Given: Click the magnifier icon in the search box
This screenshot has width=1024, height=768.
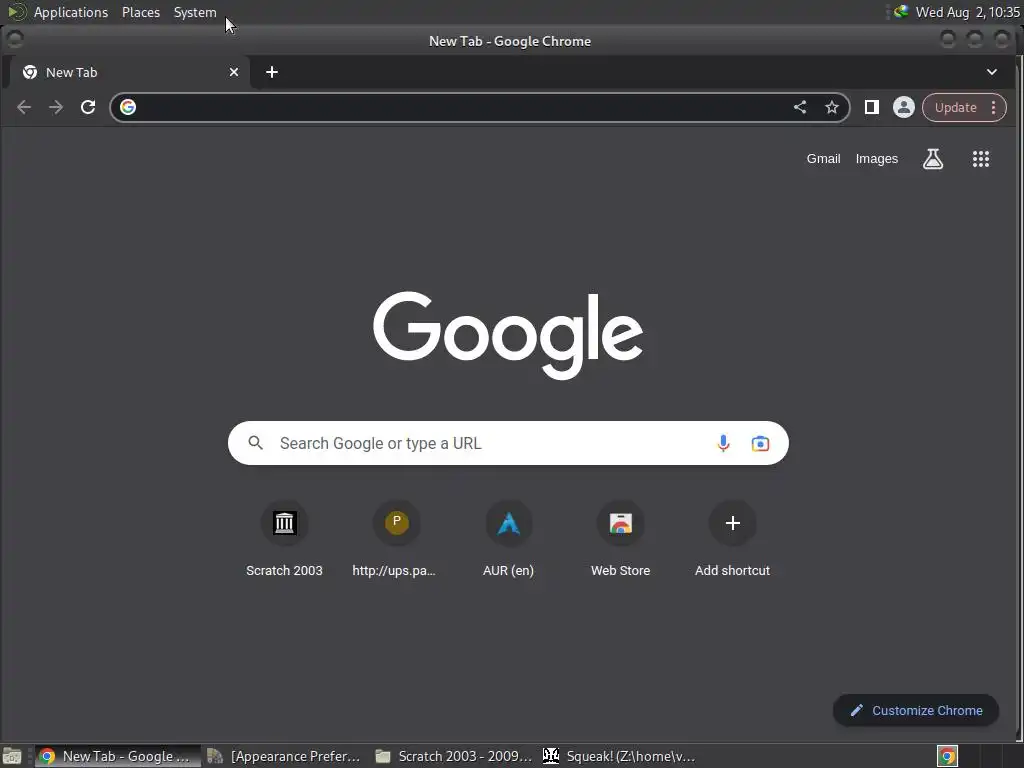Looking at the screenshot, I should click(x=255, y=443).
